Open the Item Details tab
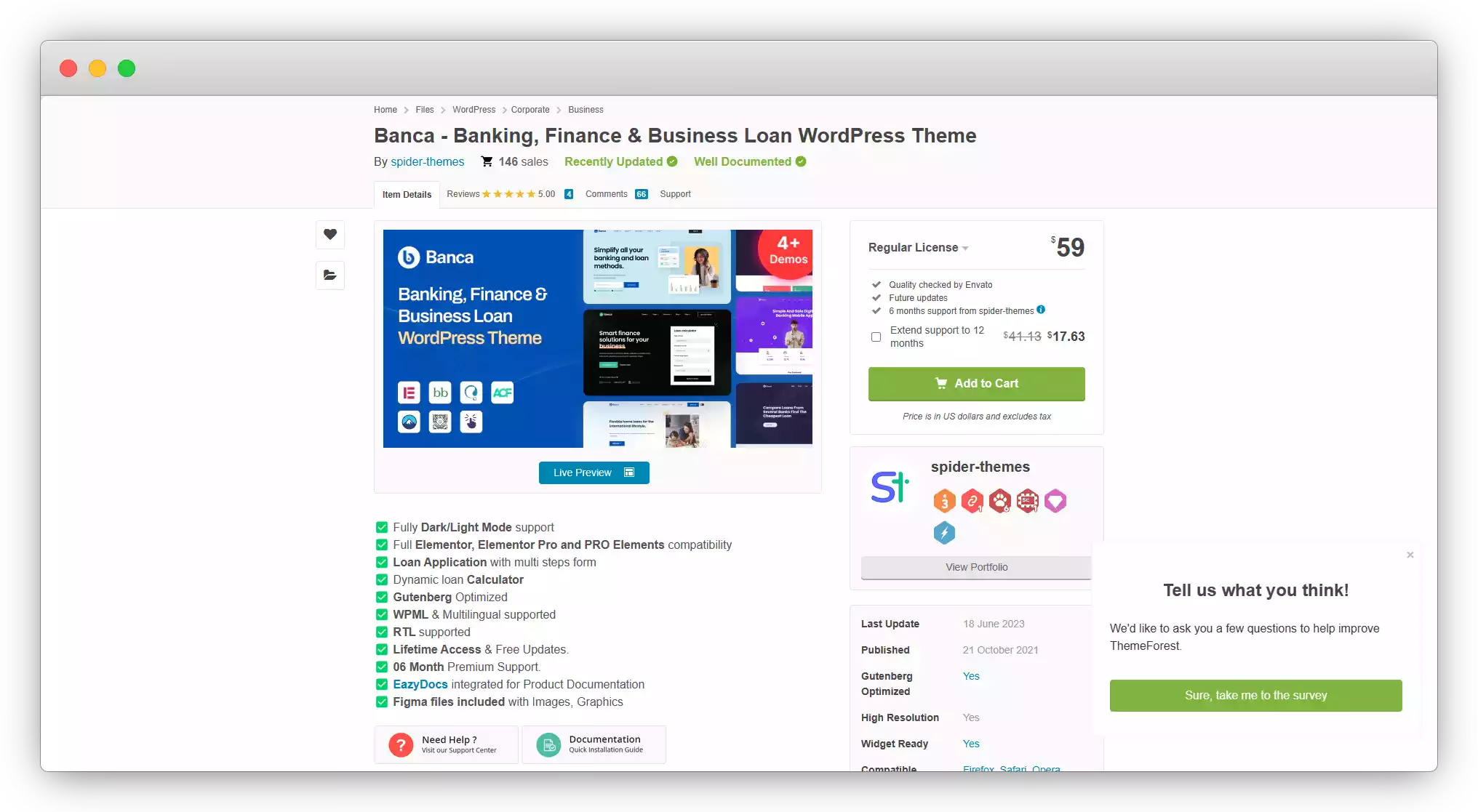1478x812 pixels. (407, 194)
